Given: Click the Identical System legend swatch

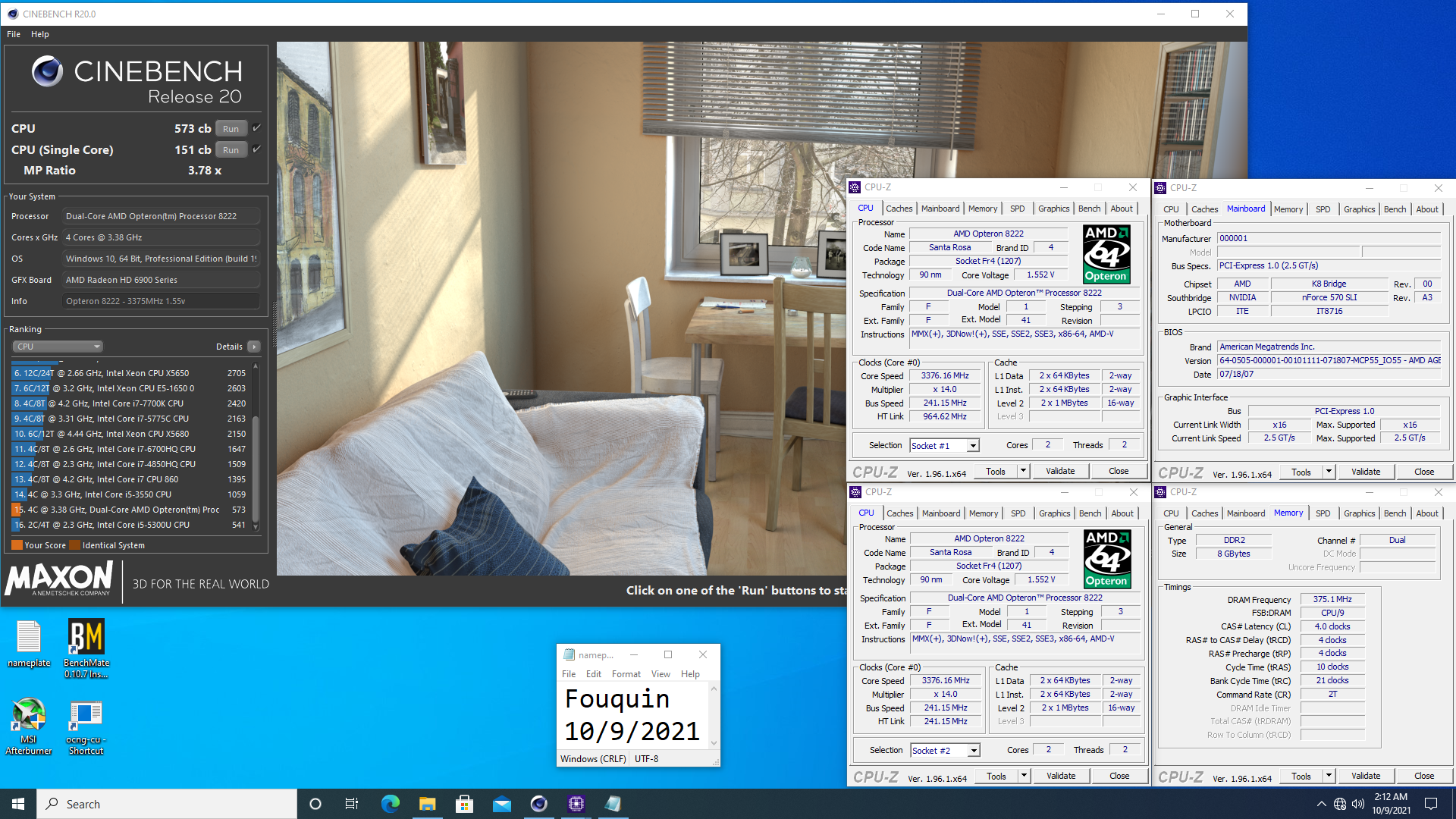Looking at the screenshot, I should tap(74, 545).
